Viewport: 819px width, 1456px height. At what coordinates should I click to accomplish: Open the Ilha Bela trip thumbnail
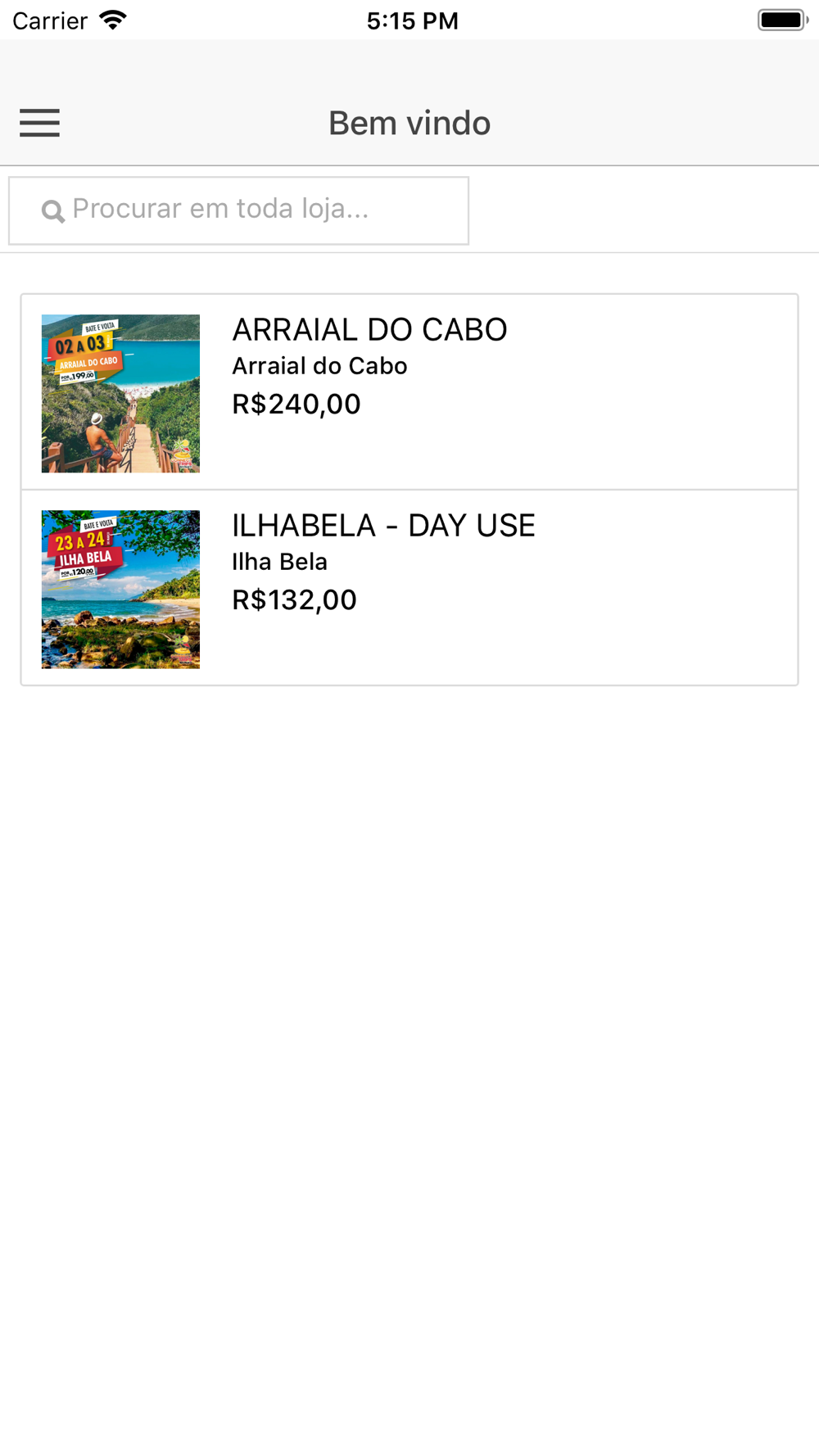pos(120,590)
